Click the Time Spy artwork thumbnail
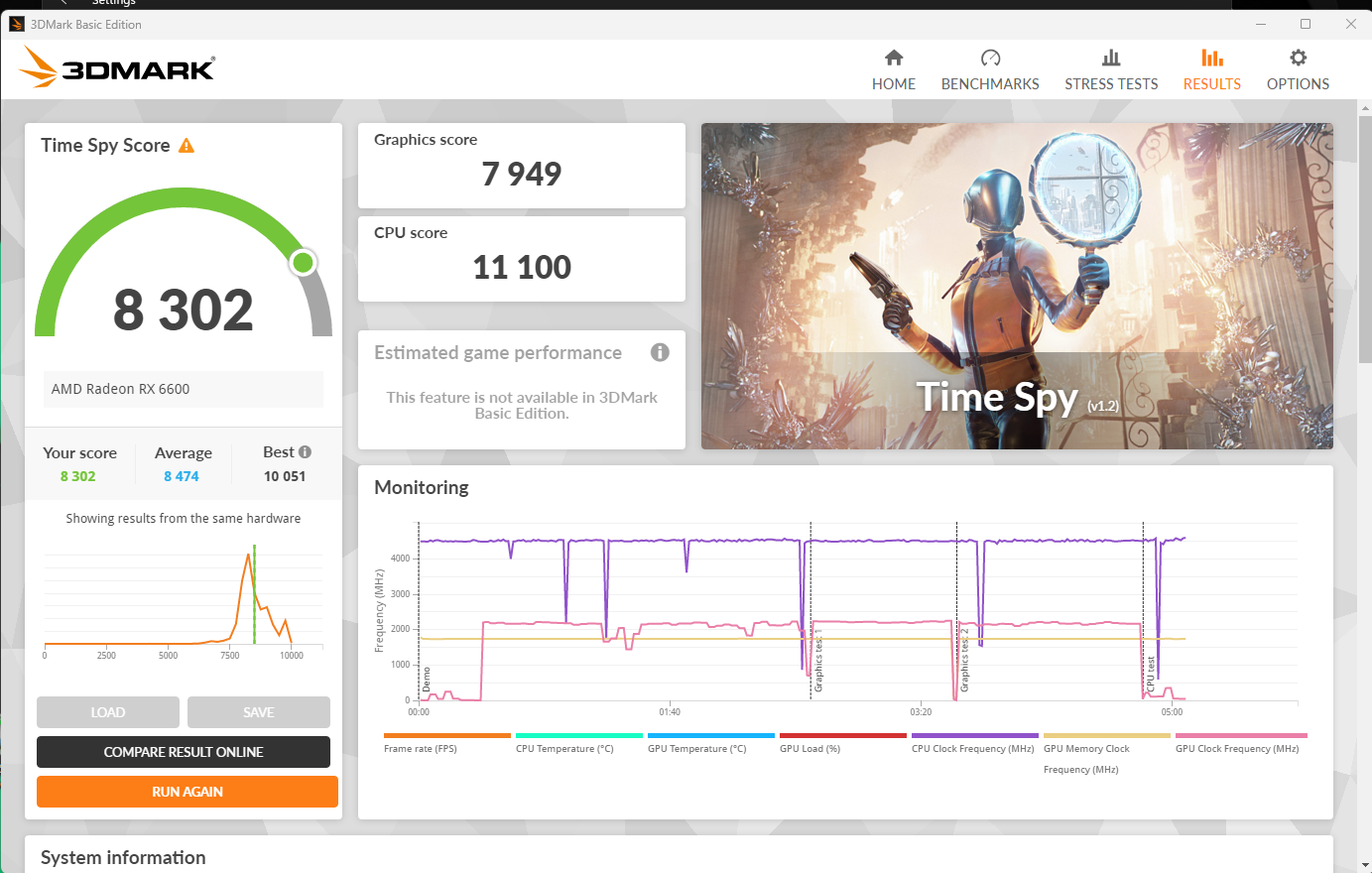1372x873 pixels. 1017,286
